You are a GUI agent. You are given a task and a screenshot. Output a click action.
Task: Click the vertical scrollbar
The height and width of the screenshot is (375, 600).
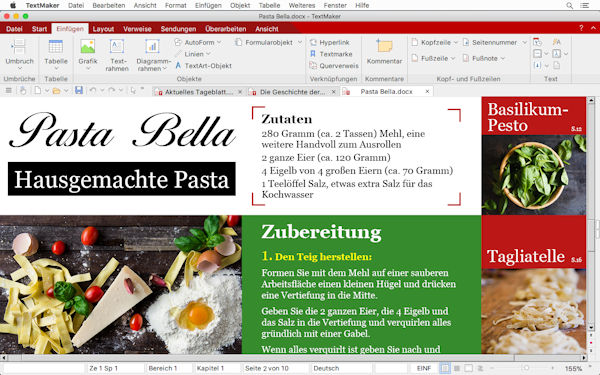click(591, 214)
